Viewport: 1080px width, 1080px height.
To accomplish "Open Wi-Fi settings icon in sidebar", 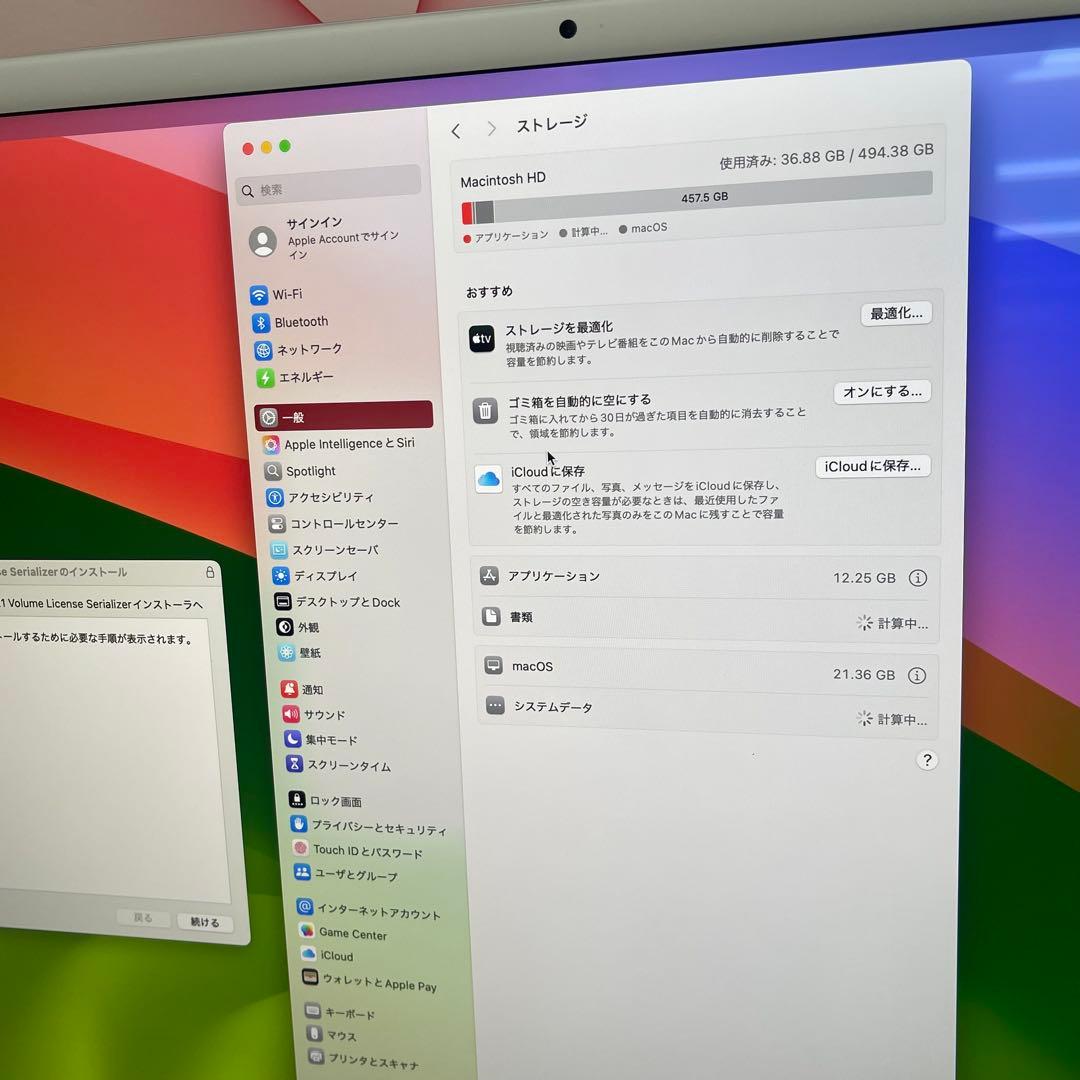I will [259, 295].
